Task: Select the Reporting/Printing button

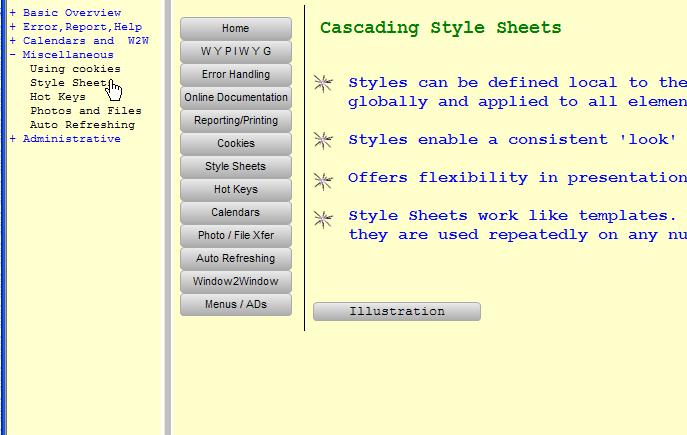Action: pos(236,120)
